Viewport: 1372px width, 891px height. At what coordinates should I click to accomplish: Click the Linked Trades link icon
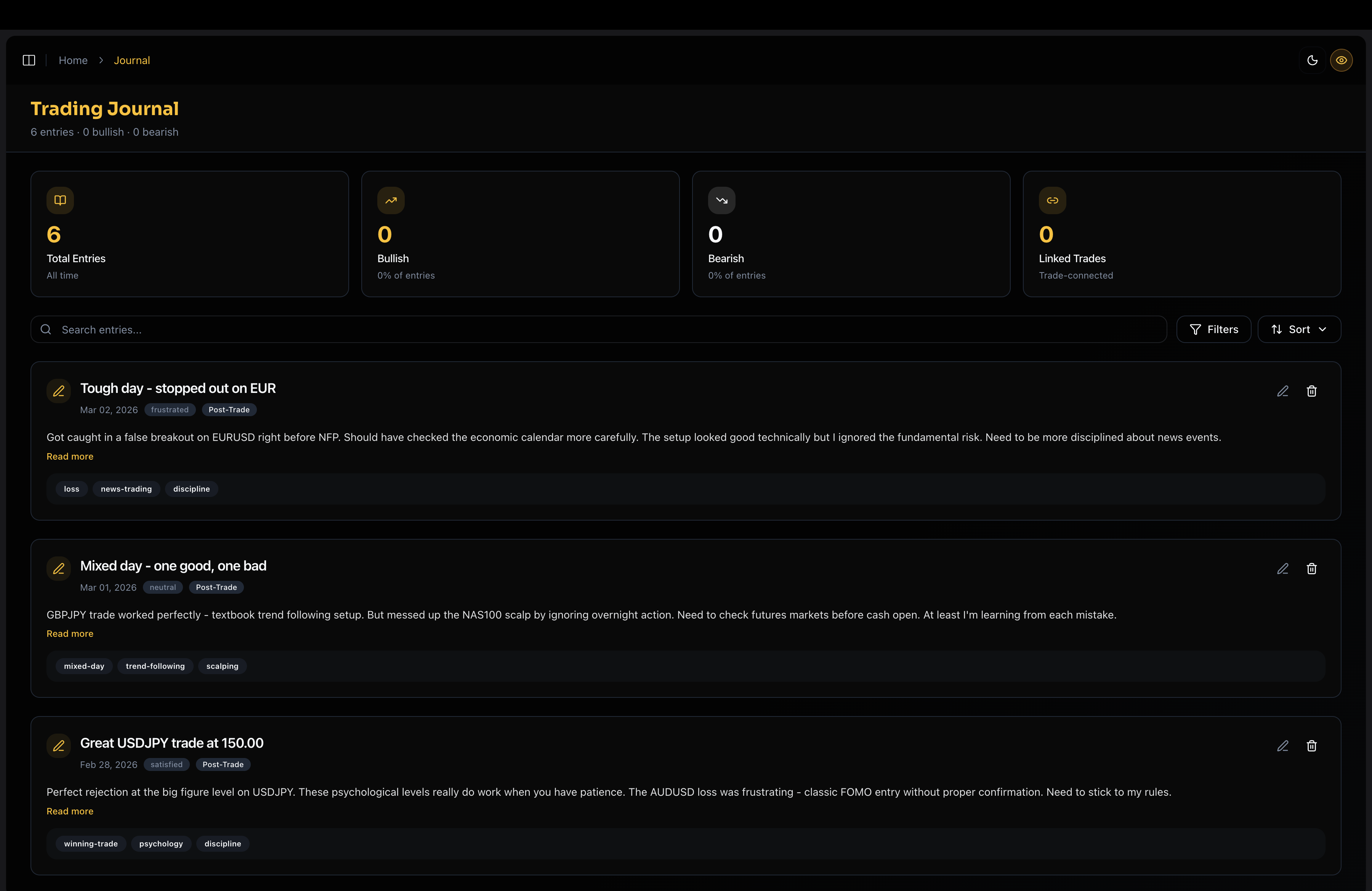pyautogui.click(x=1052, y=200)
